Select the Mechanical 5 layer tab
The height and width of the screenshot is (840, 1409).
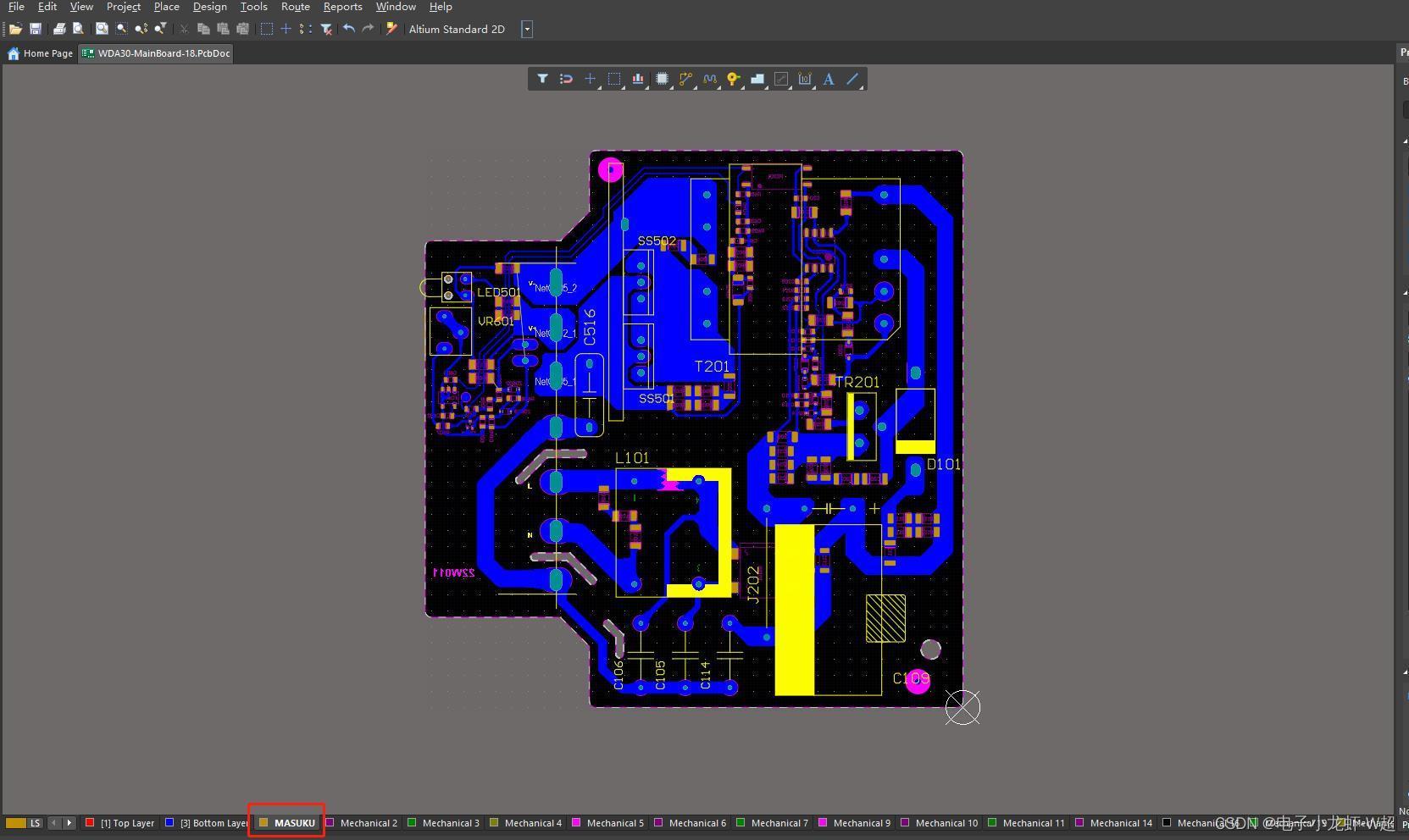(608, 823)
